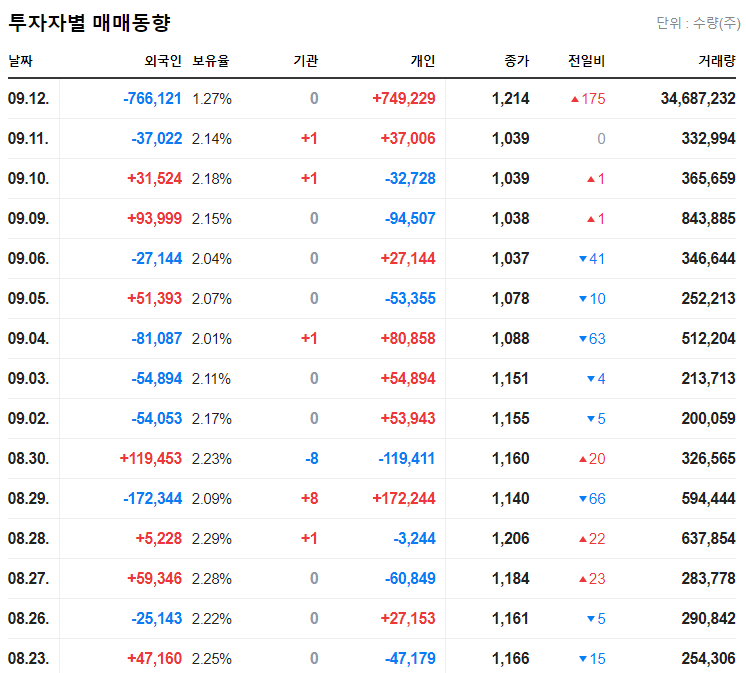Click individual value +80,858
746x673 pixels.
[408, 338]
